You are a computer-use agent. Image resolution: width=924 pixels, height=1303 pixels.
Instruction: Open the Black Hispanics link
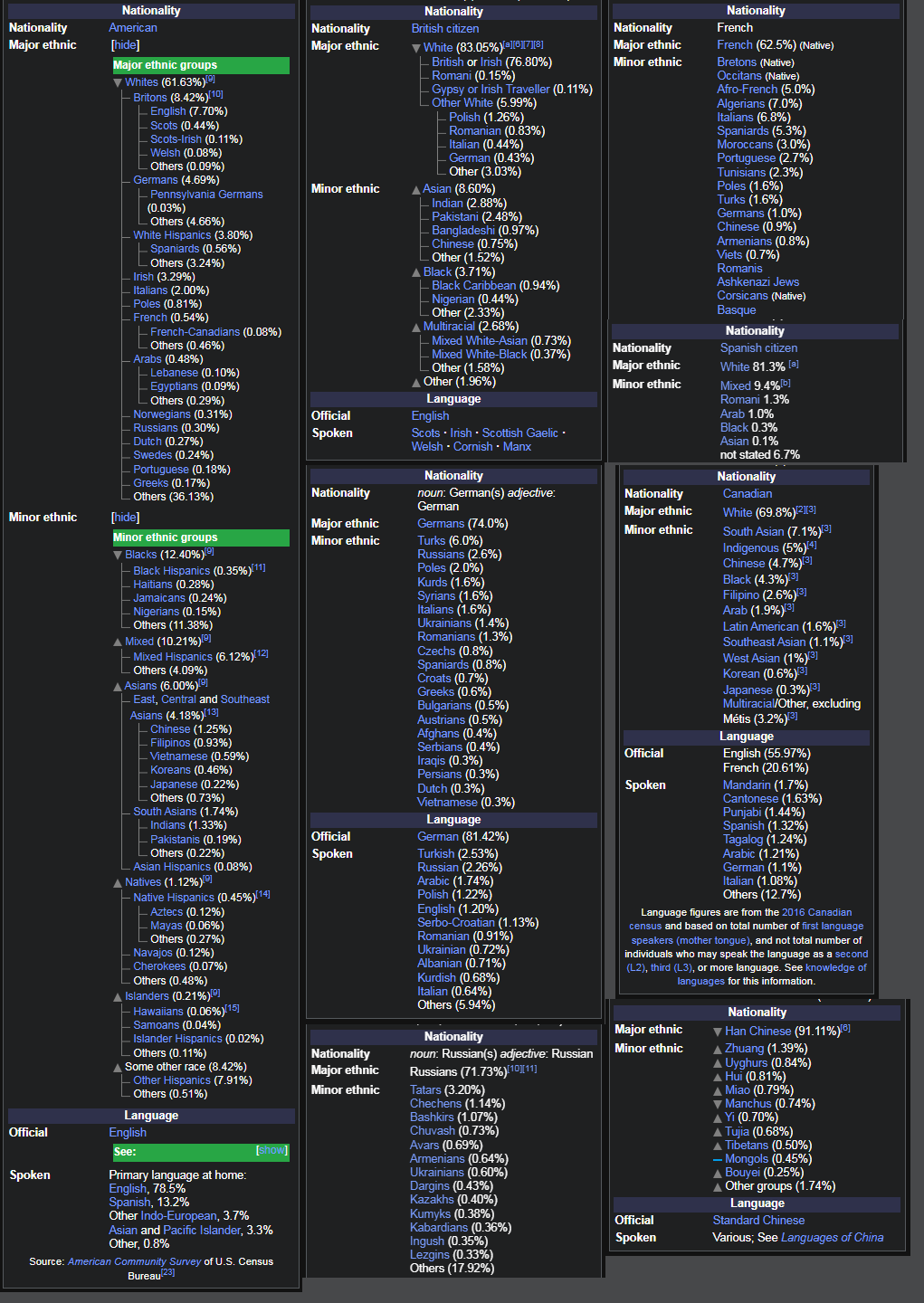point(172,571)
